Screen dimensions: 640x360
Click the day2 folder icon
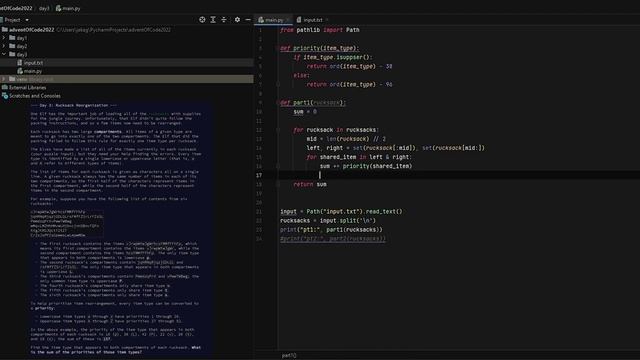pos(12,46)
